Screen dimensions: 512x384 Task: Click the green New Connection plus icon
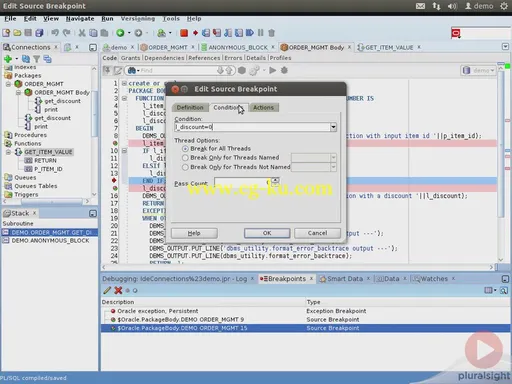[8, 59]
